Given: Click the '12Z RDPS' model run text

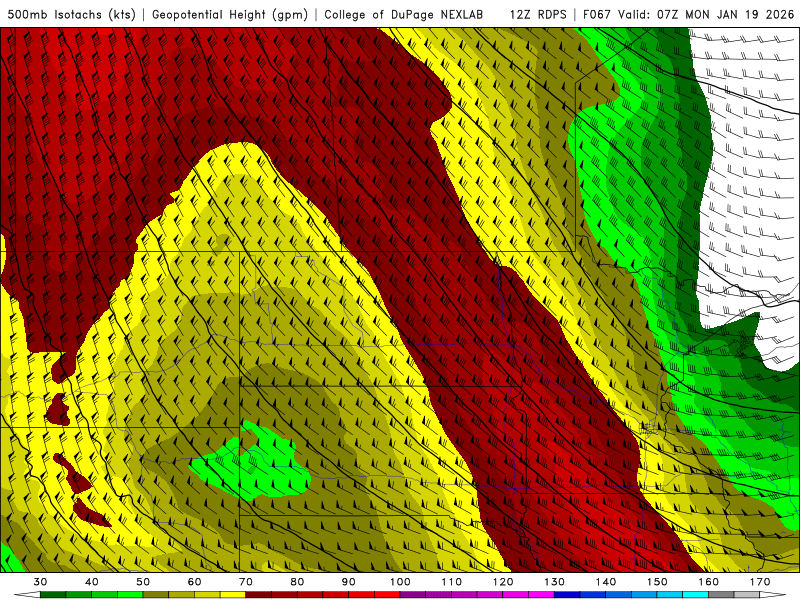Looking at the screenshot, I should click(538, 14).
